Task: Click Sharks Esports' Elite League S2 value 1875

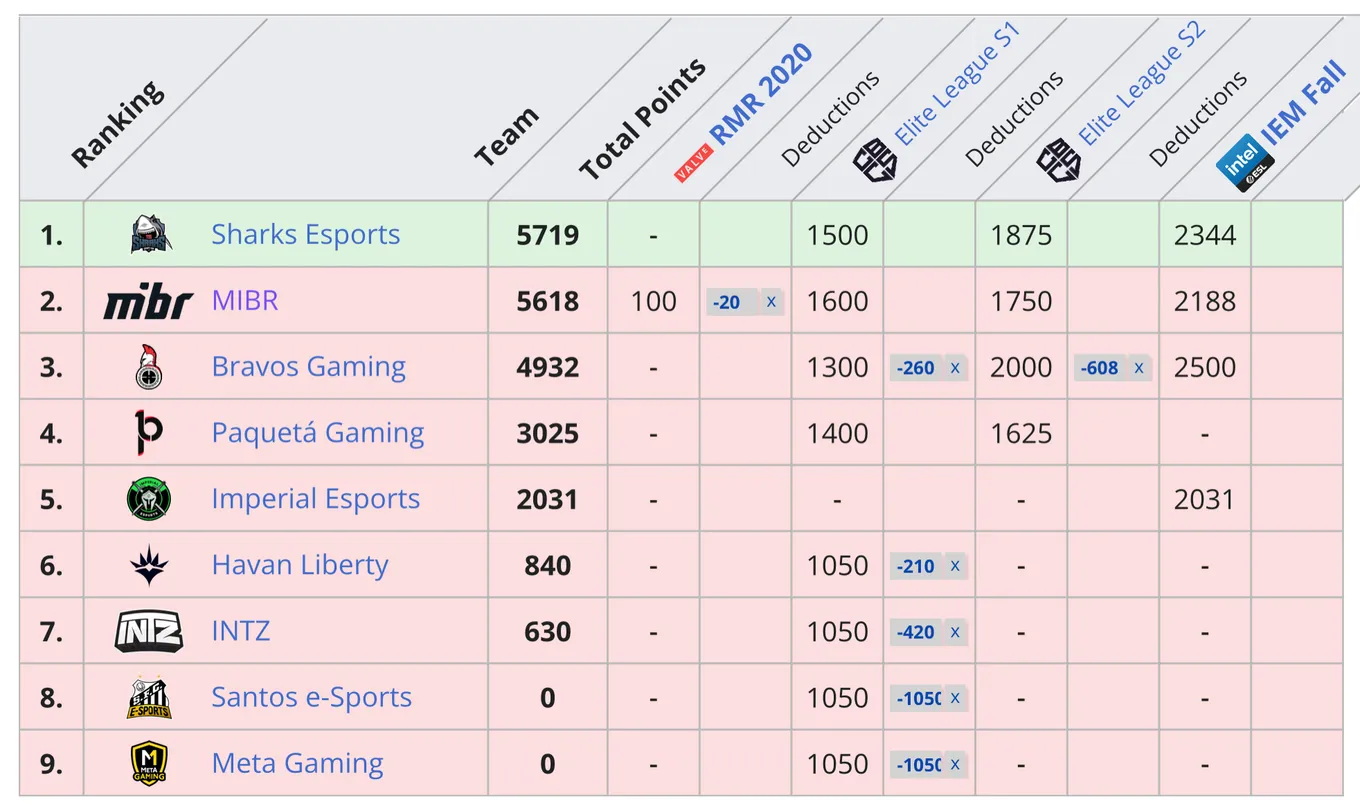Action: click(x=1021, y=235)
